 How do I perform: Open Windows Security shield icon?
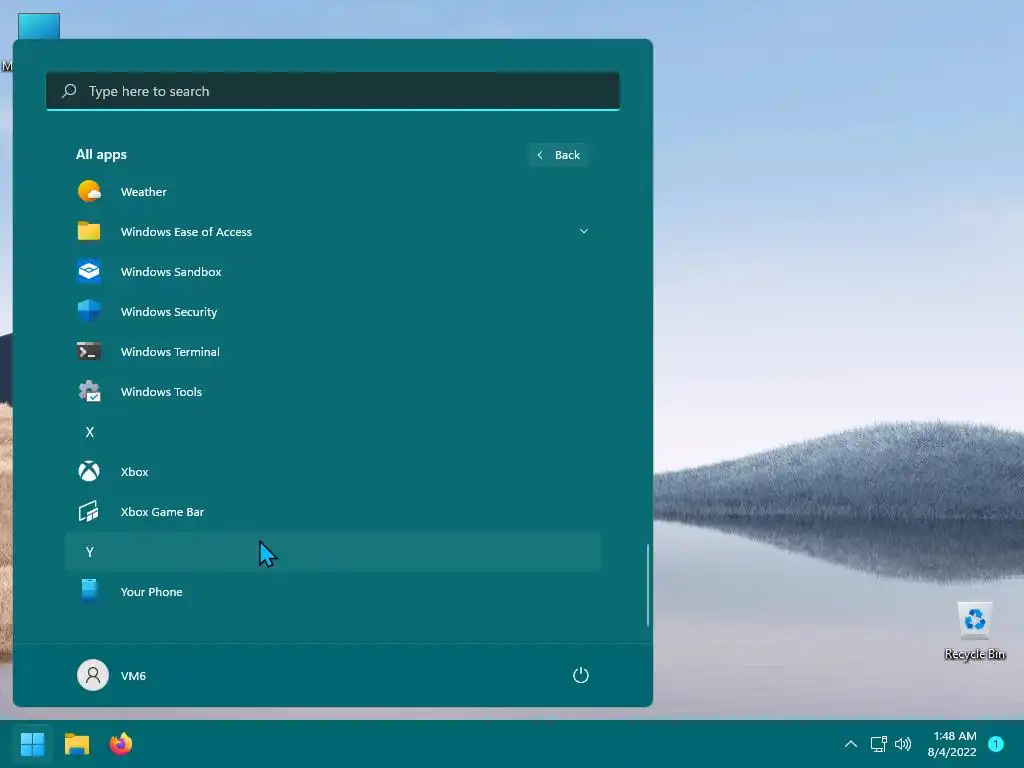pos(89,311)
